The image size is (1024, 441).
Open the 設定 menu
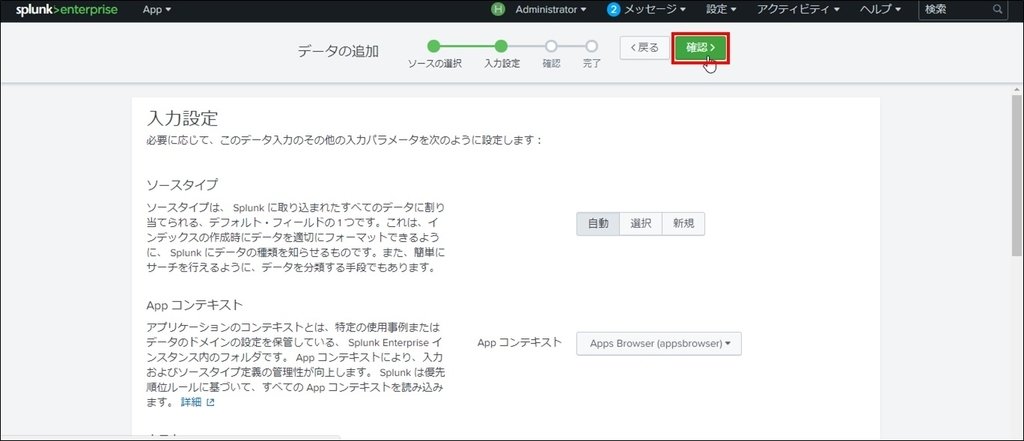[x=721, y=10]
